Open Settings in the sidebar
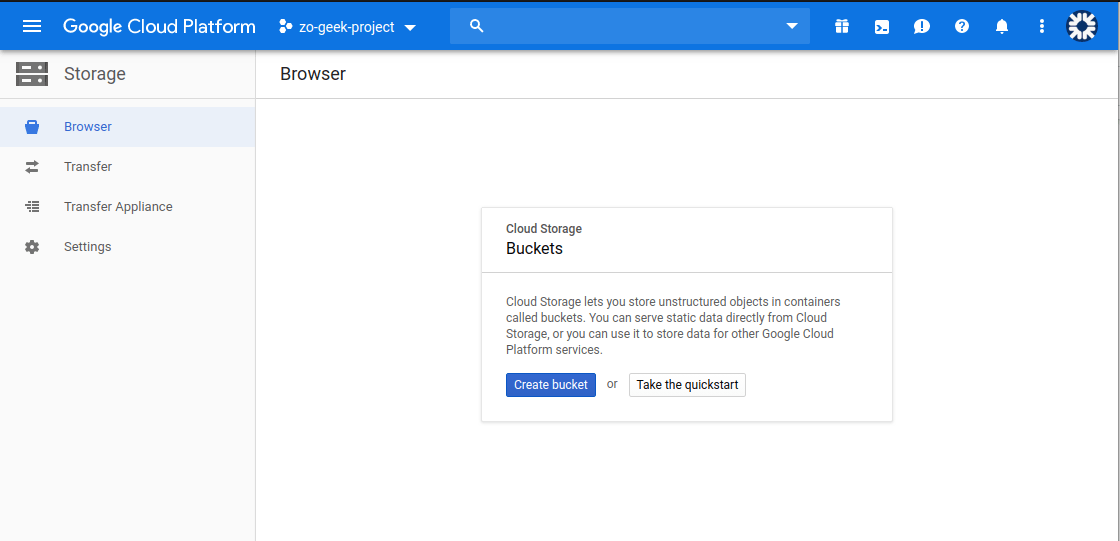This screenshot has width=1120, height=541. (x=127, y=247)
